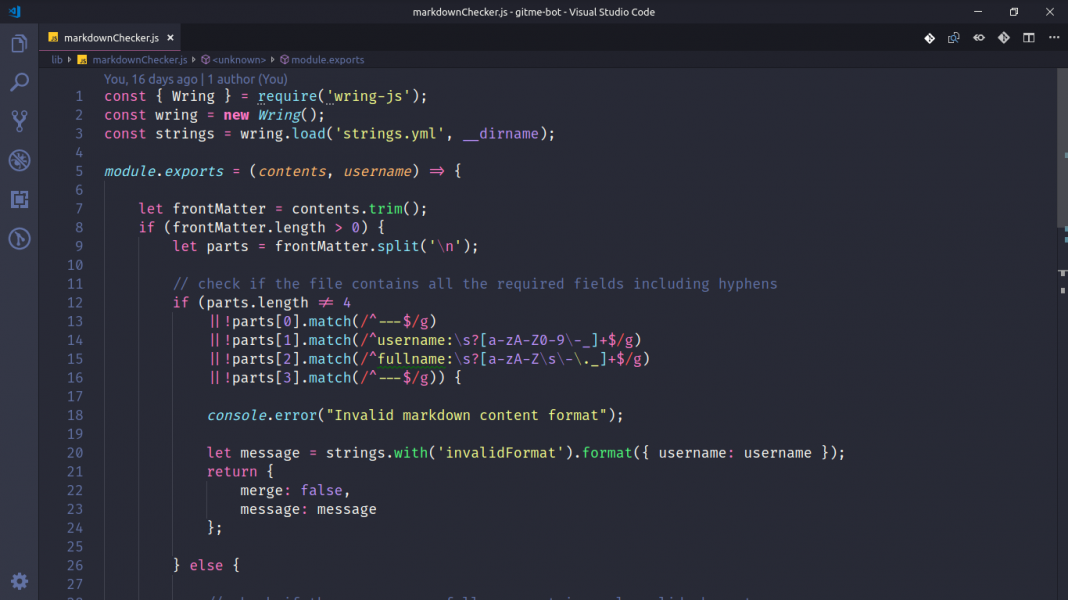This screenshot has height=600, width=1068.
Task: Open editor preview with the eye icon
Action: [978, 37]
